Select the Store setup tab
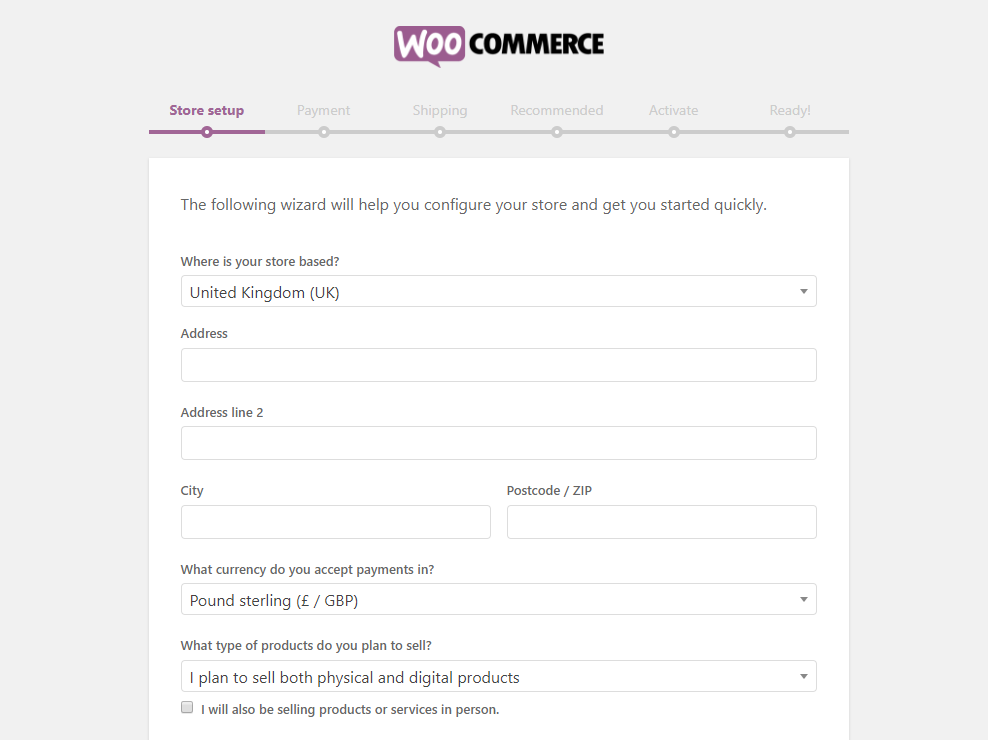The image size is (988, 740). click(x=207, y=110)
